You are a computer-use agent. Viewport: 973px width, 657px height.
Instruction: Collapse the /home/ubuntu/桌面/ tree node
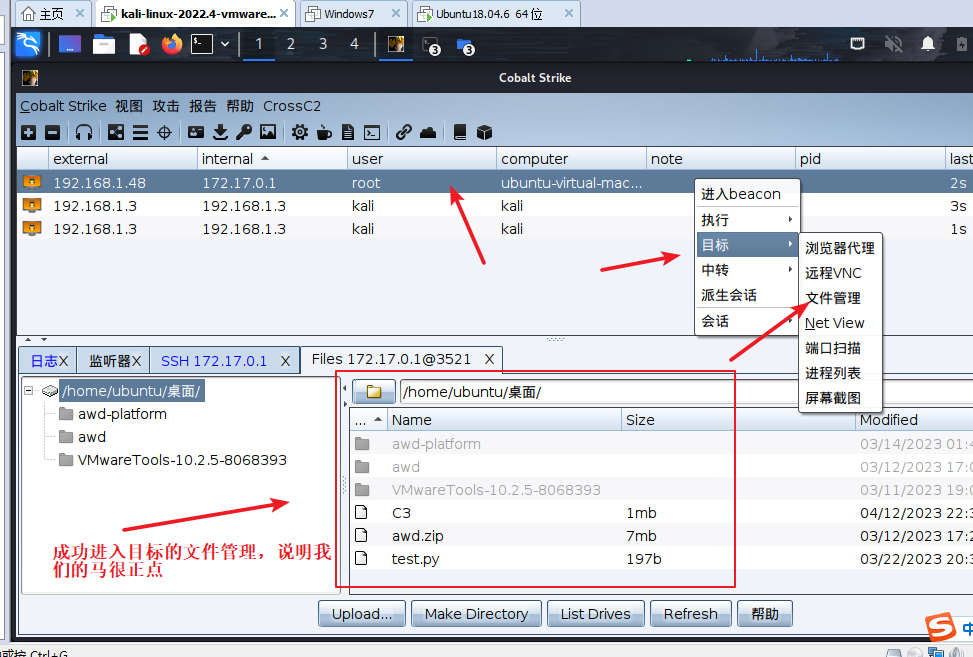(29, 391)
